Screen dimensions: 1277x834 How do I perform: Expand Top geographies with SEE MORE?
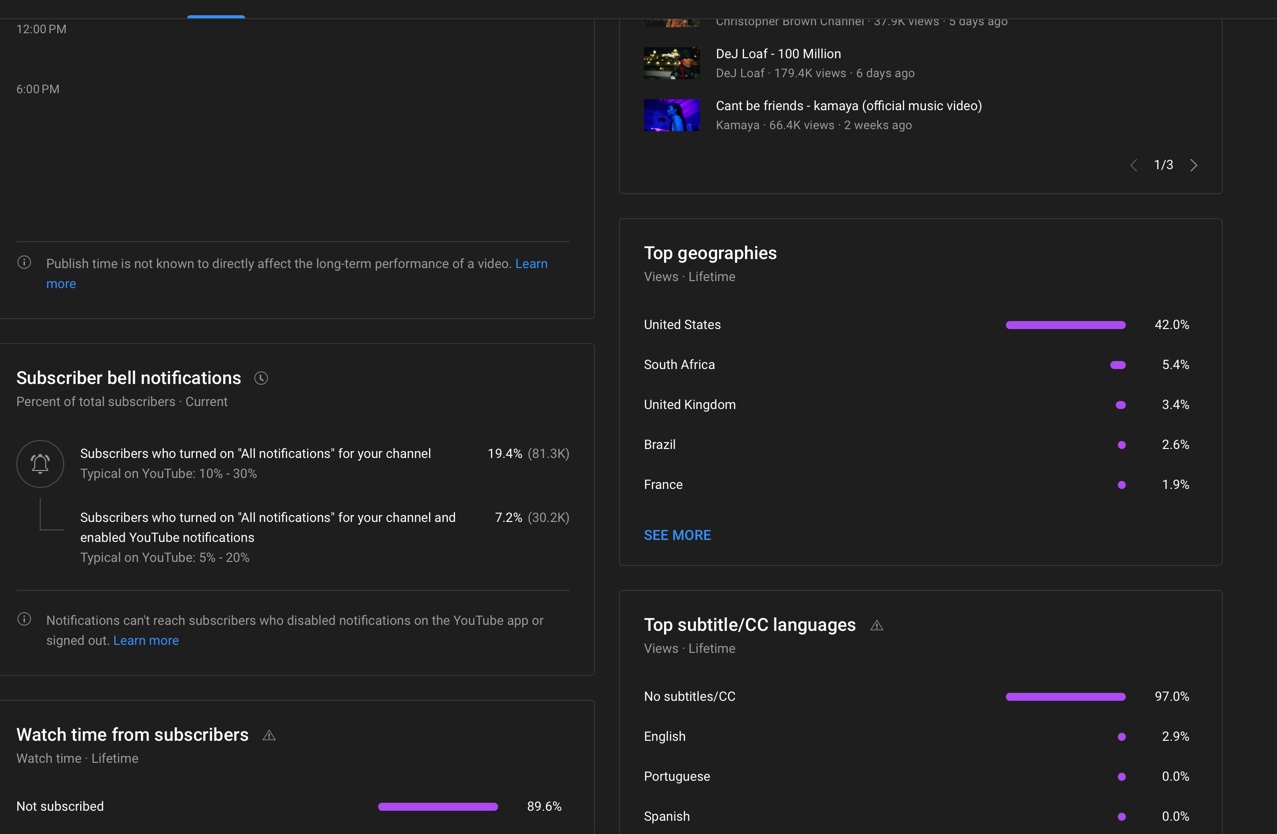coord(677,535)
